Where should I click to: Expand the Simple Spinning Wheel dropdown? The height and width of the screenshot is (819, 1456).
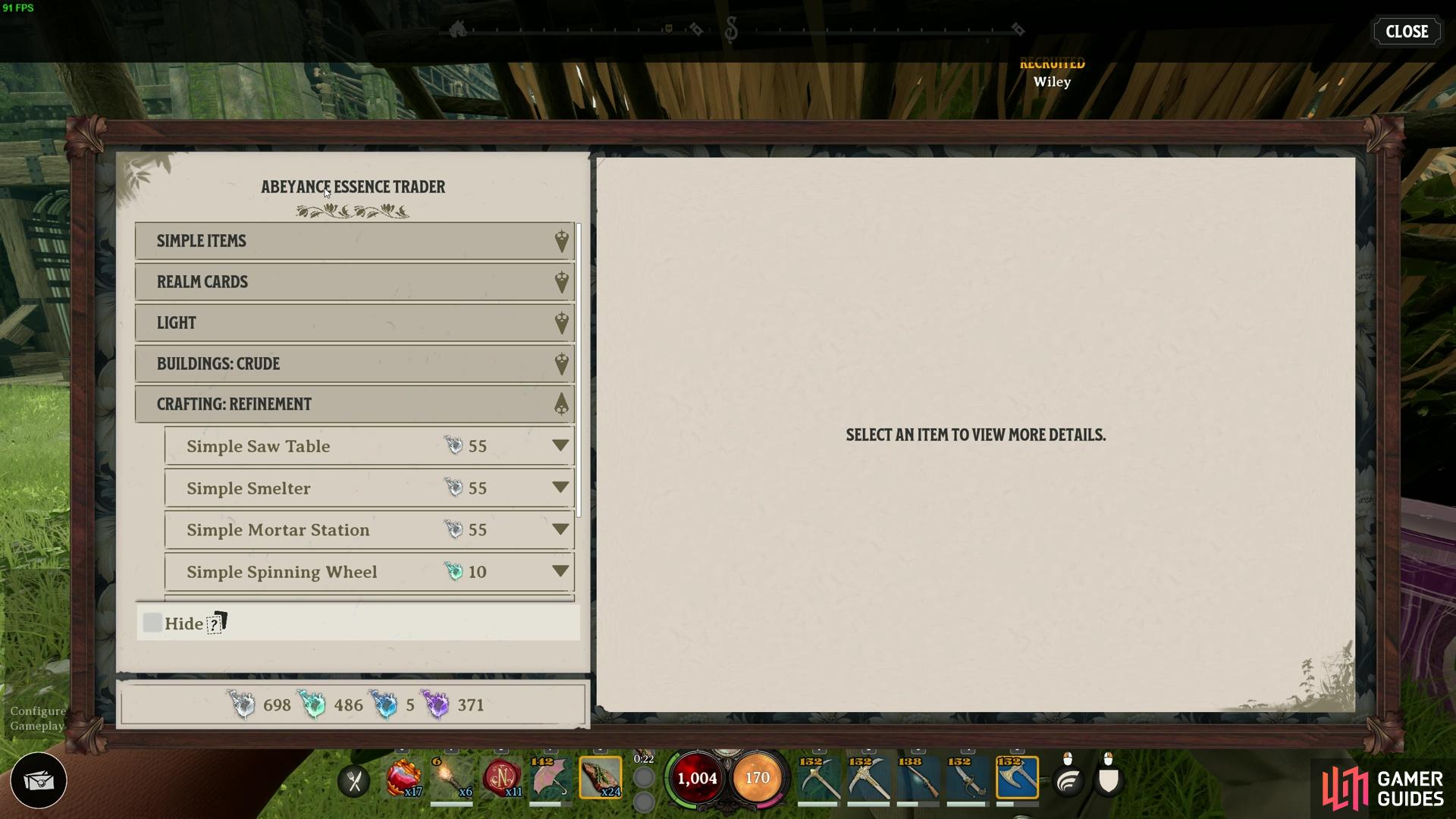[x=559, y=571]
